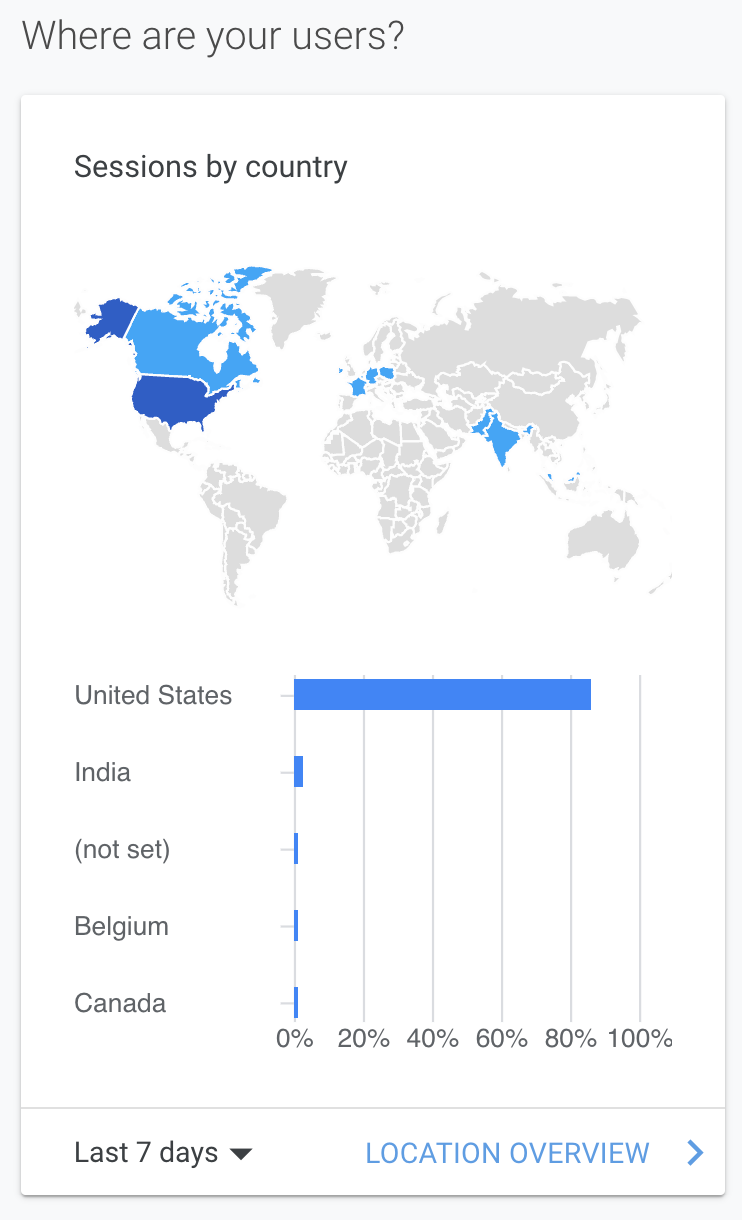Screen dimensions: 742x1220
Task: Click the India bar in chart
Action: pos(298,772)
